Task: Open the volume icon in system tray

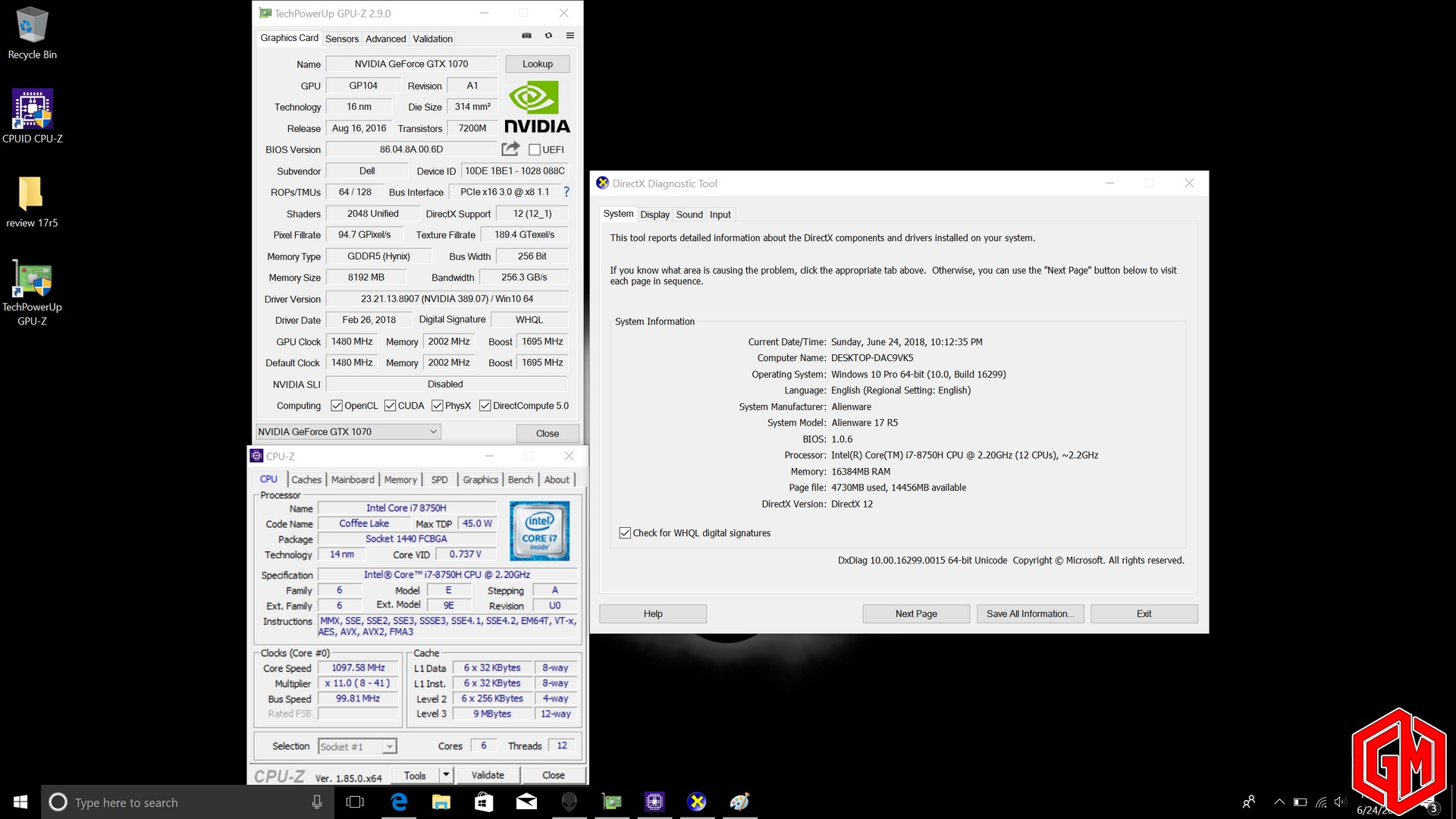Action: (x=1340, y=802)
